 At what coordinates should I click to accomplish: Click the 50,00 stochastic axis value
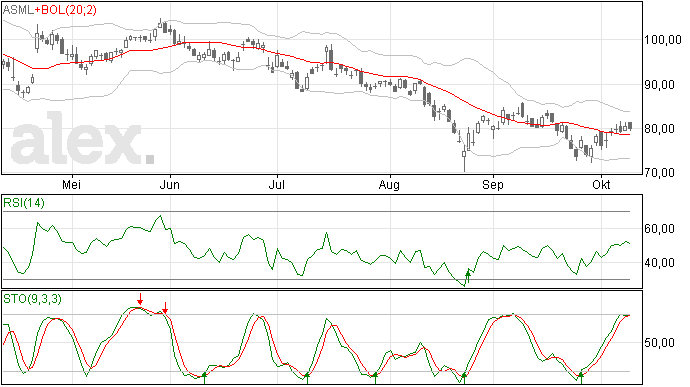point(660,343)
